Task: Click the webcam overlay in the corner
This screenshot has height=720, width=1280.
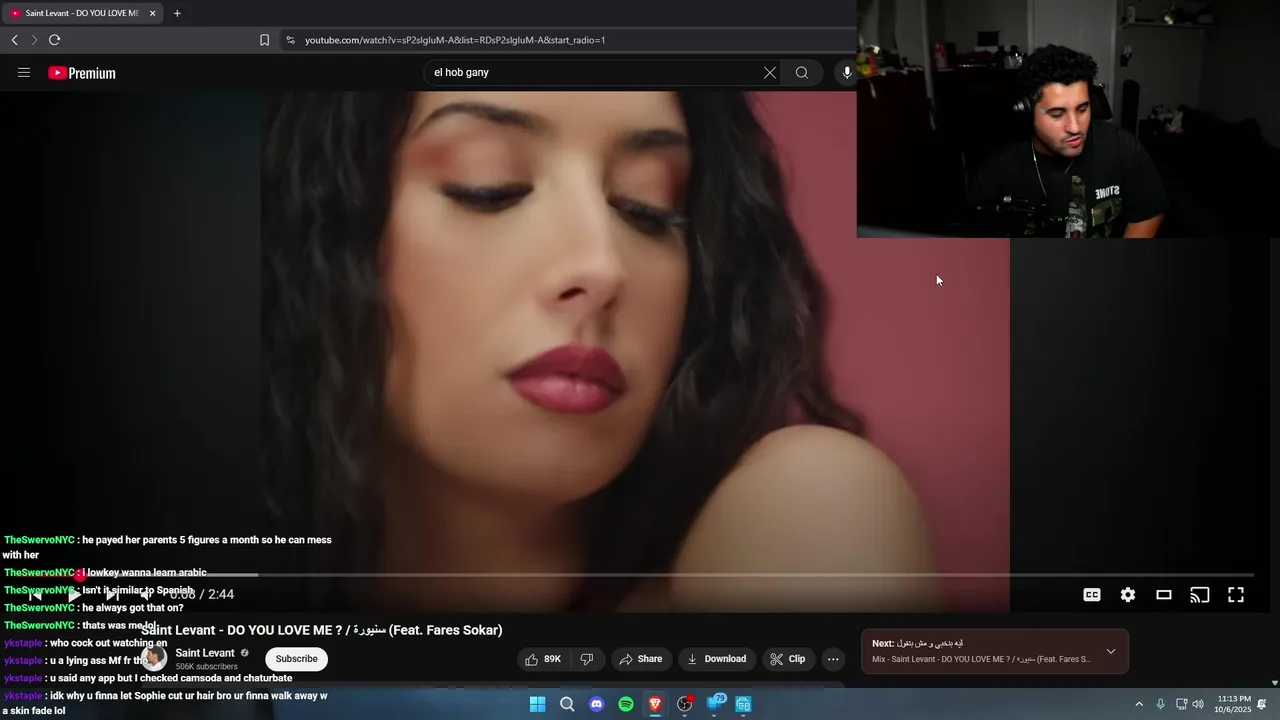Action: (1068, 119)
